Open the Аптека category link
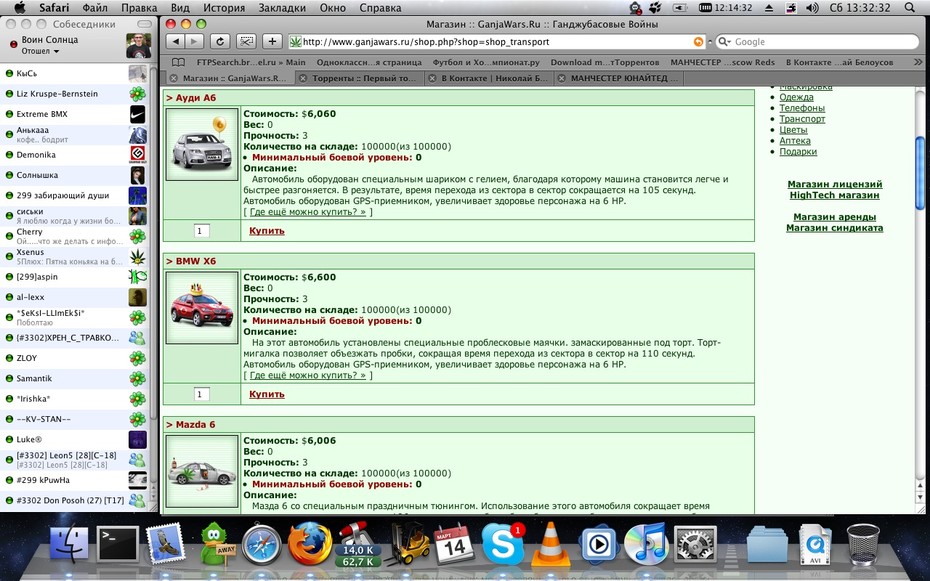930x581 pixels. click(795, 141)
